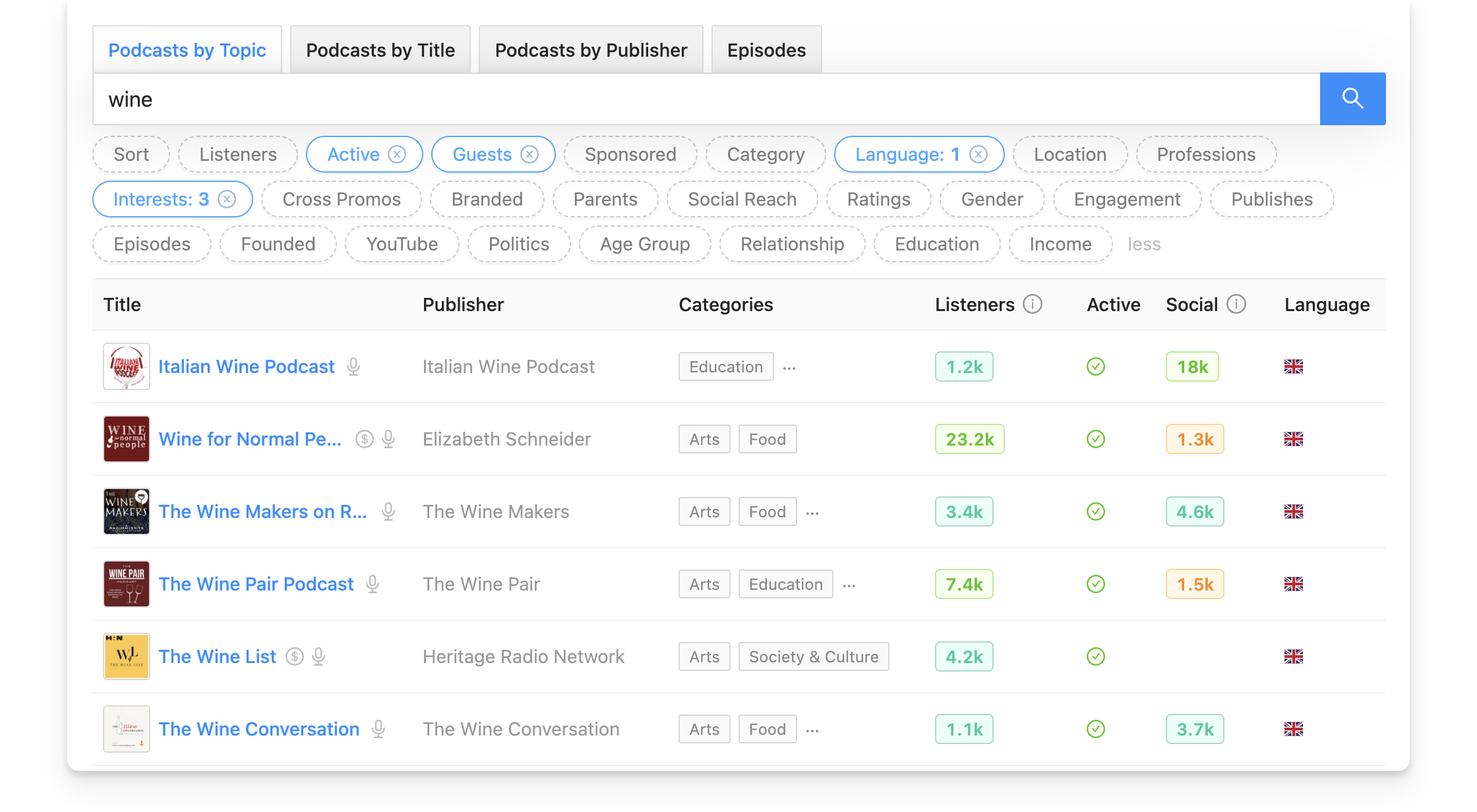Click the active checkmark for The Wine List
Image resolution: width=1477 pixels, height=812 pixels.
(x=1096, y=656)
